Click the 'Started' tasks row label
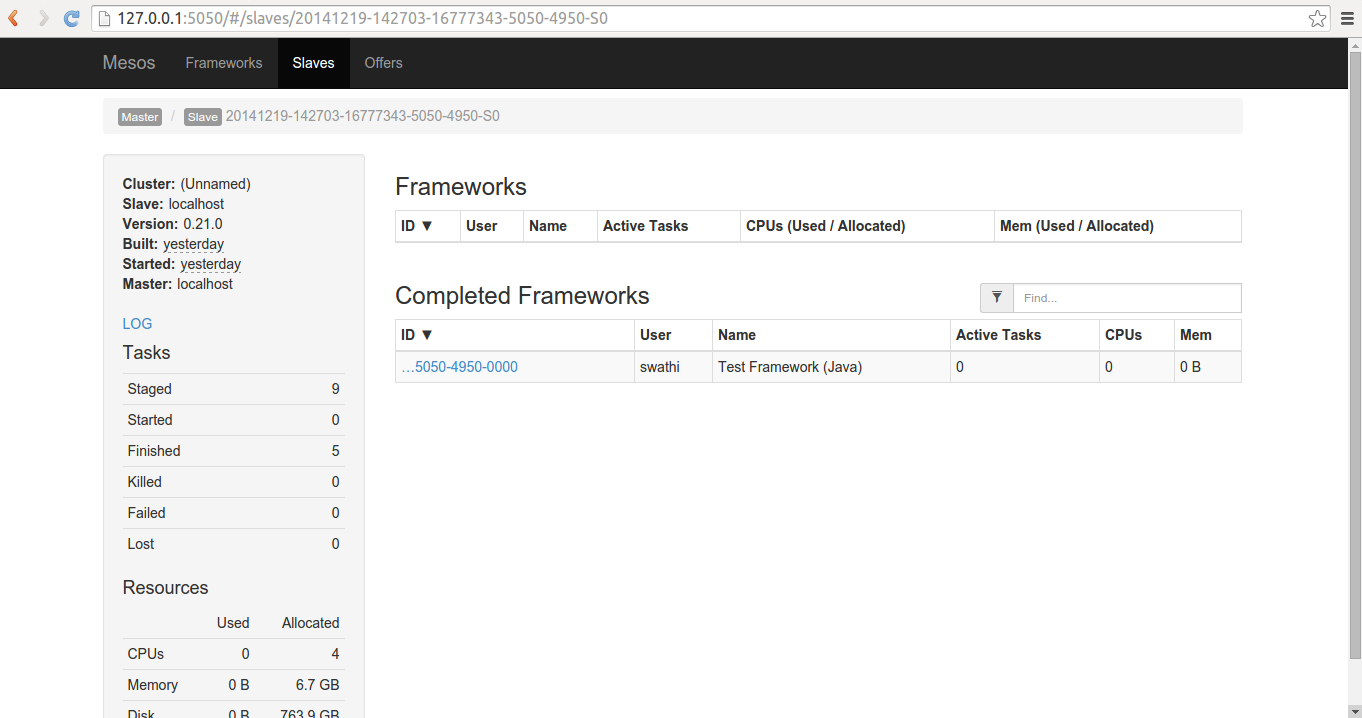This screenshot has width=1362, height=718. pos(150,420)
